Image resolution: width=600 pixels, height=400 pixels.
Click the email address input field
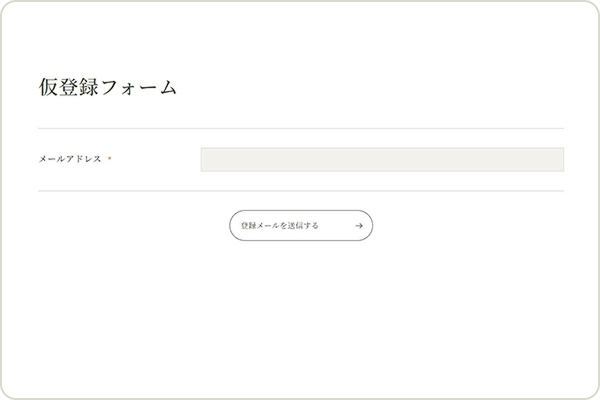point(381,160)
